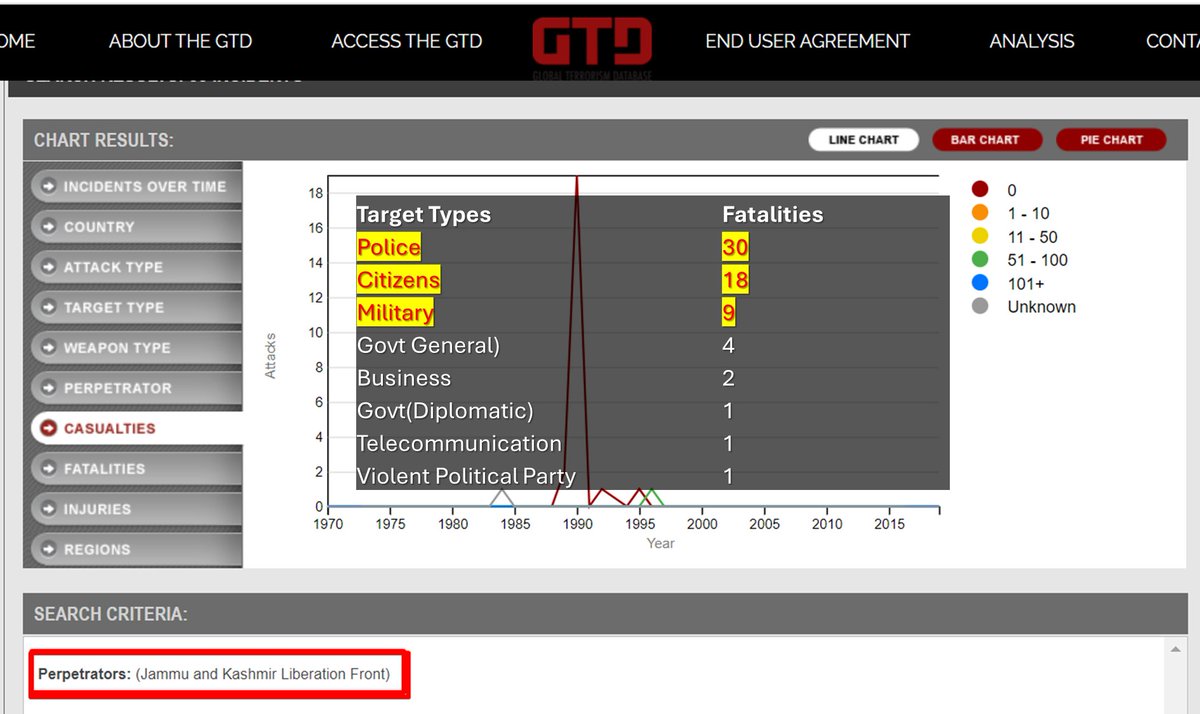Click the Perpetrators criteria text
The width and height of the screenshot is (1200, 714).
click(214, 674)
